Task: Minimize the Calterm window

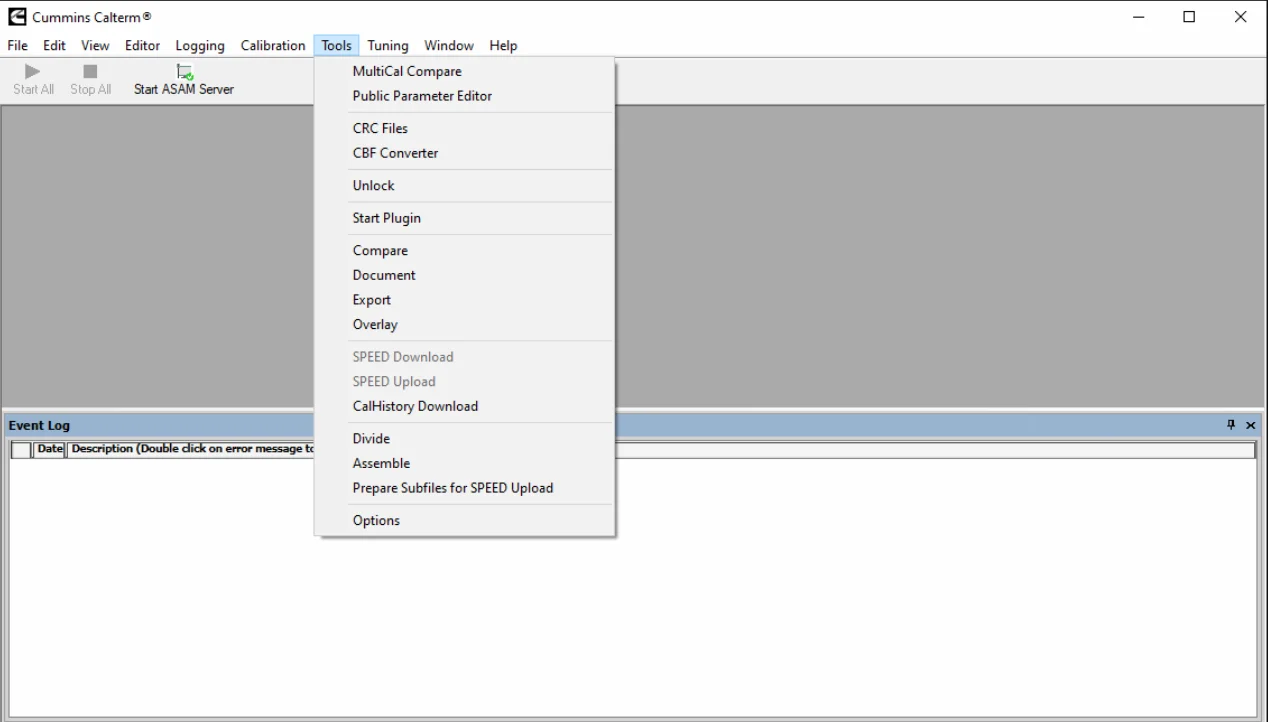Action: (1138, 17)
